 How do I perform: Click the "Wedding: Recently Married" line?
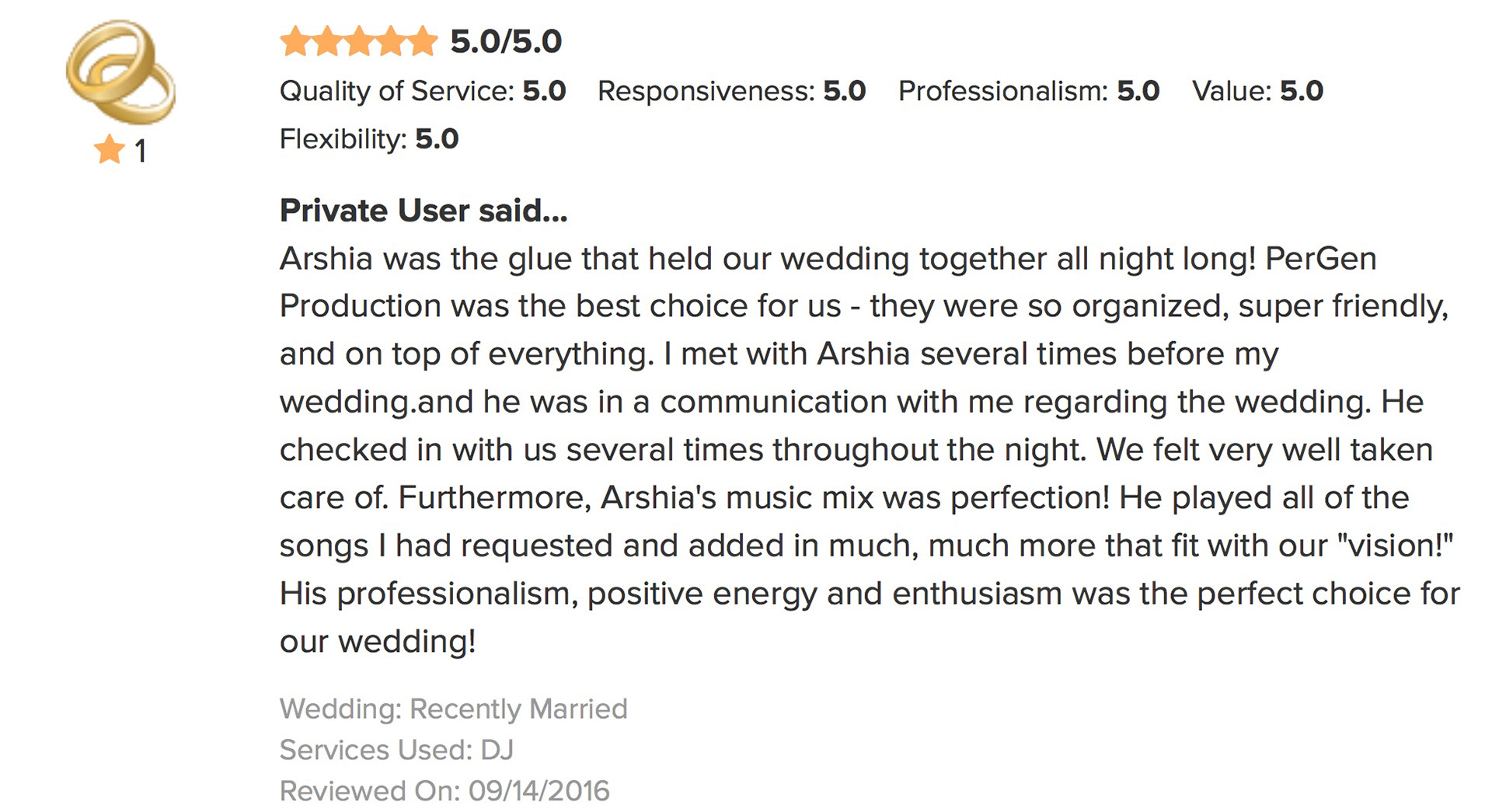(x=453, y=709)
